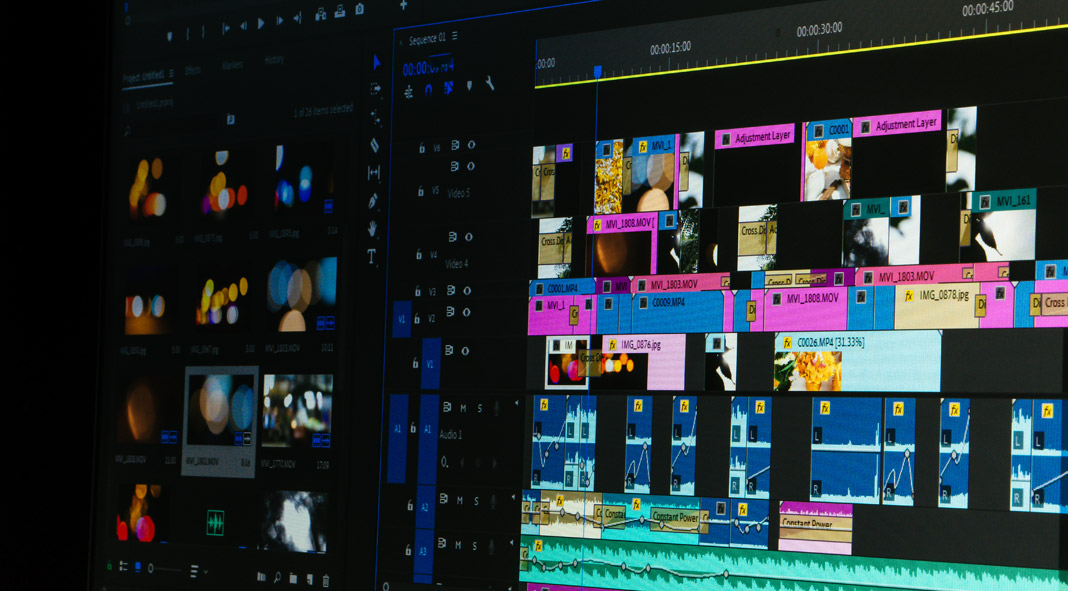Select the Sequence 01 timeline tab
This screenshot has height=591, width=1068.
427,39
